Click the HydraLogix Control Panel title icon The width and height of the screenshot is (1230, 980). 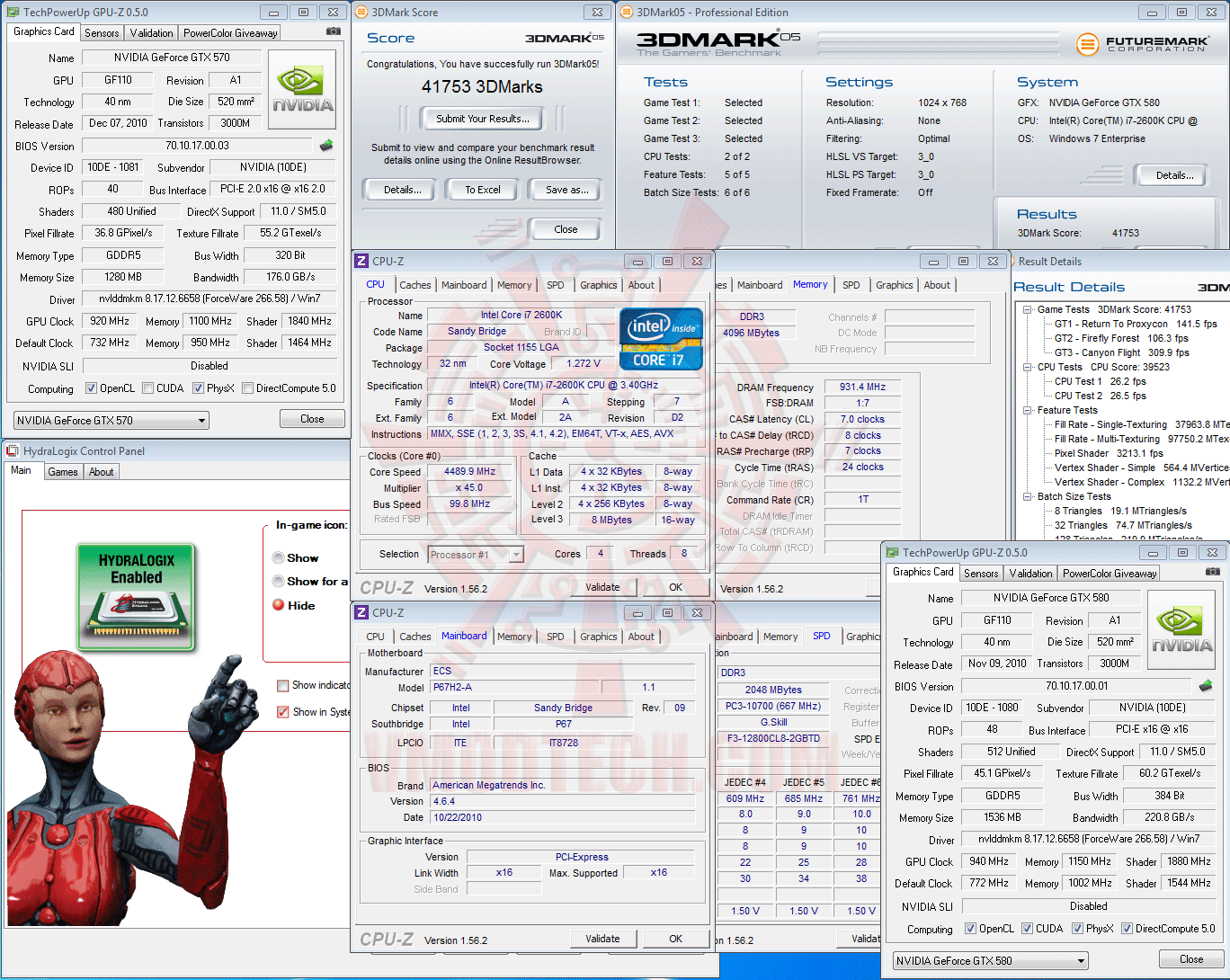click(13, 451)
